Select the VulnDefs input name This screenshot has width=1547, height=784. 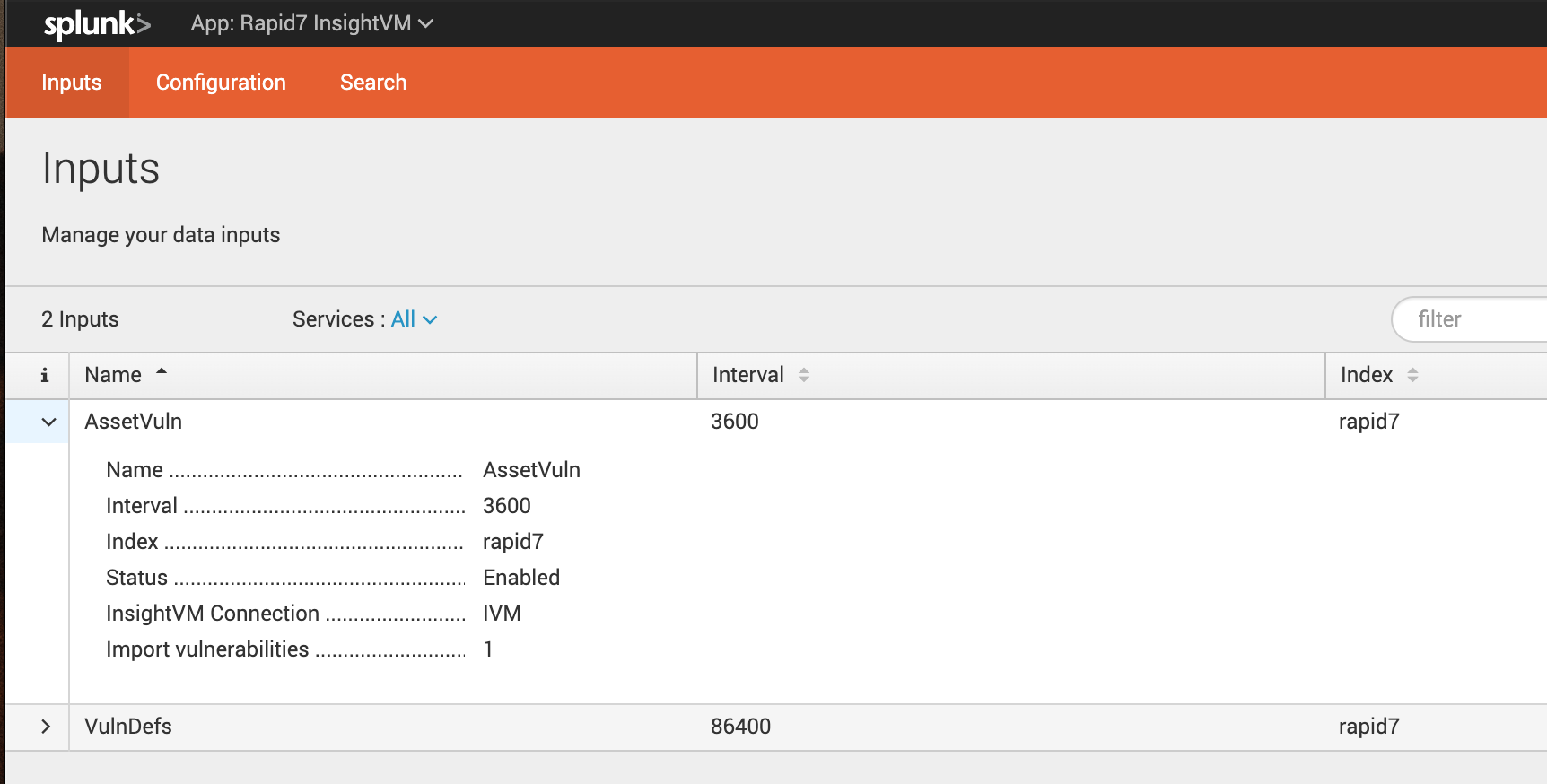coord(128,727)
